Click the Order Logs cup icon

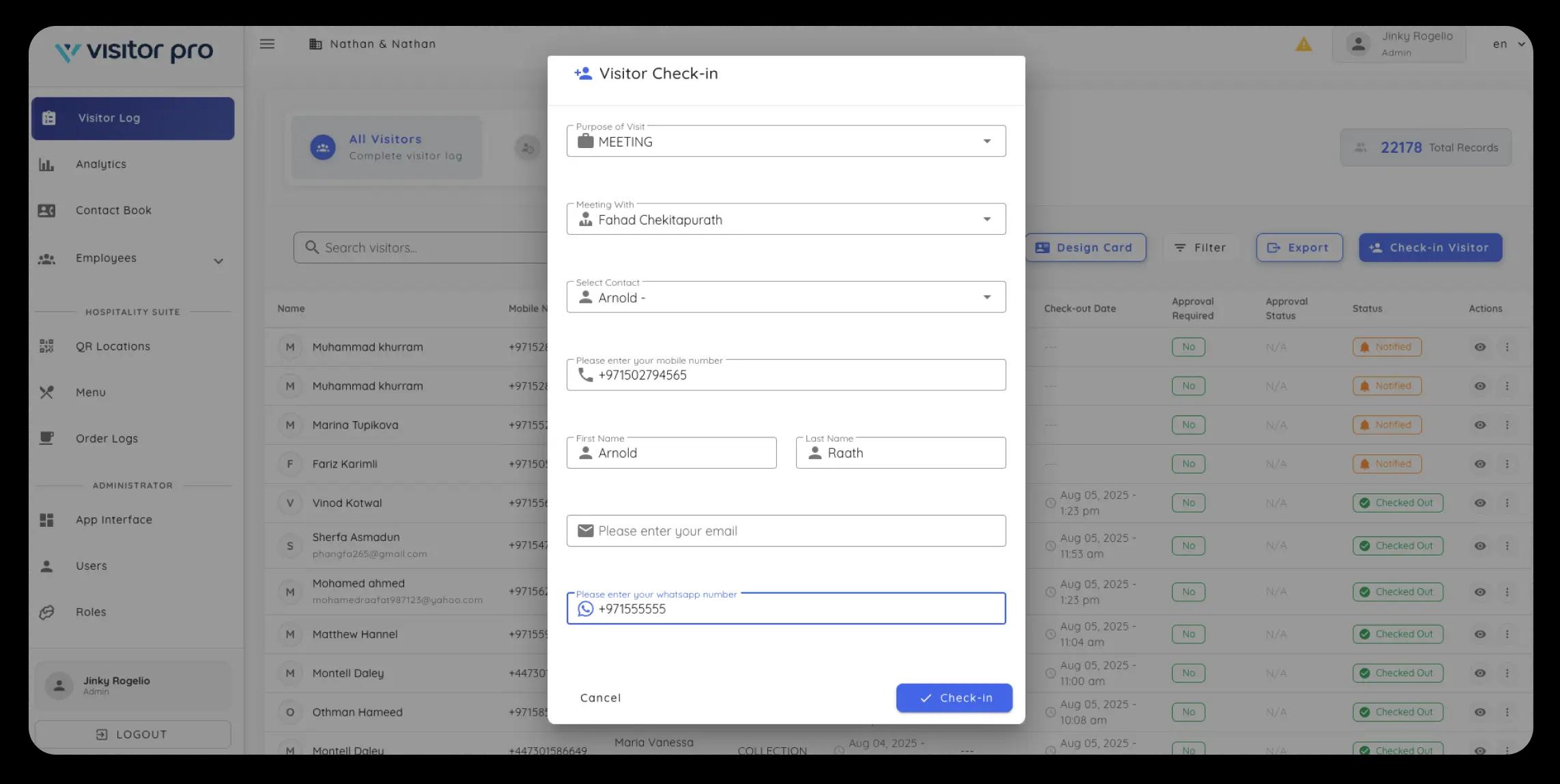(x=46, y=439)
